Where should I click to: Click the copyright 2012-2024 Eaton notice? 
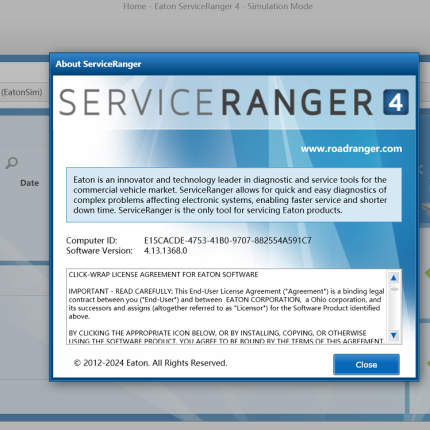[x=150, y=363]
